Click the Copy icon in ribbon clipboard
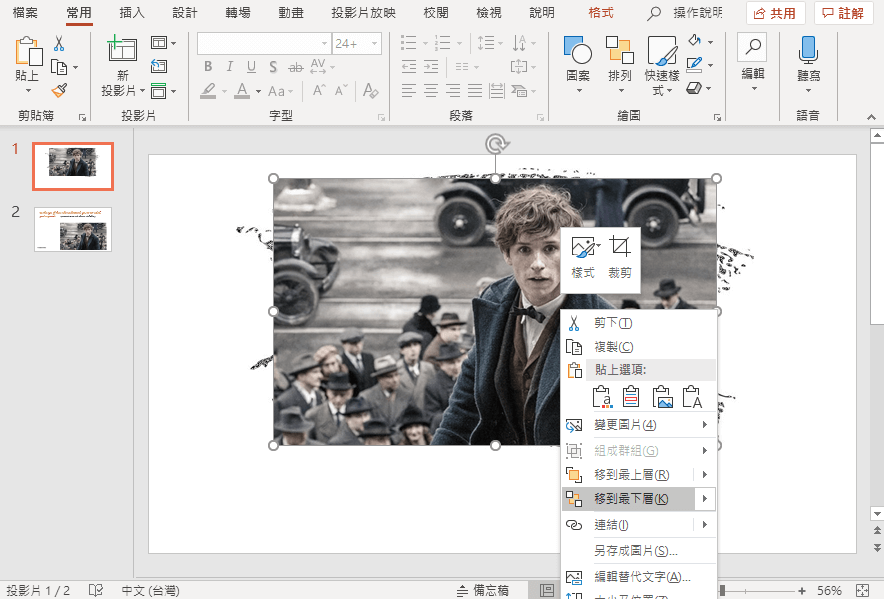Screen dimensions: 884x599 click(x=59, y=67)
